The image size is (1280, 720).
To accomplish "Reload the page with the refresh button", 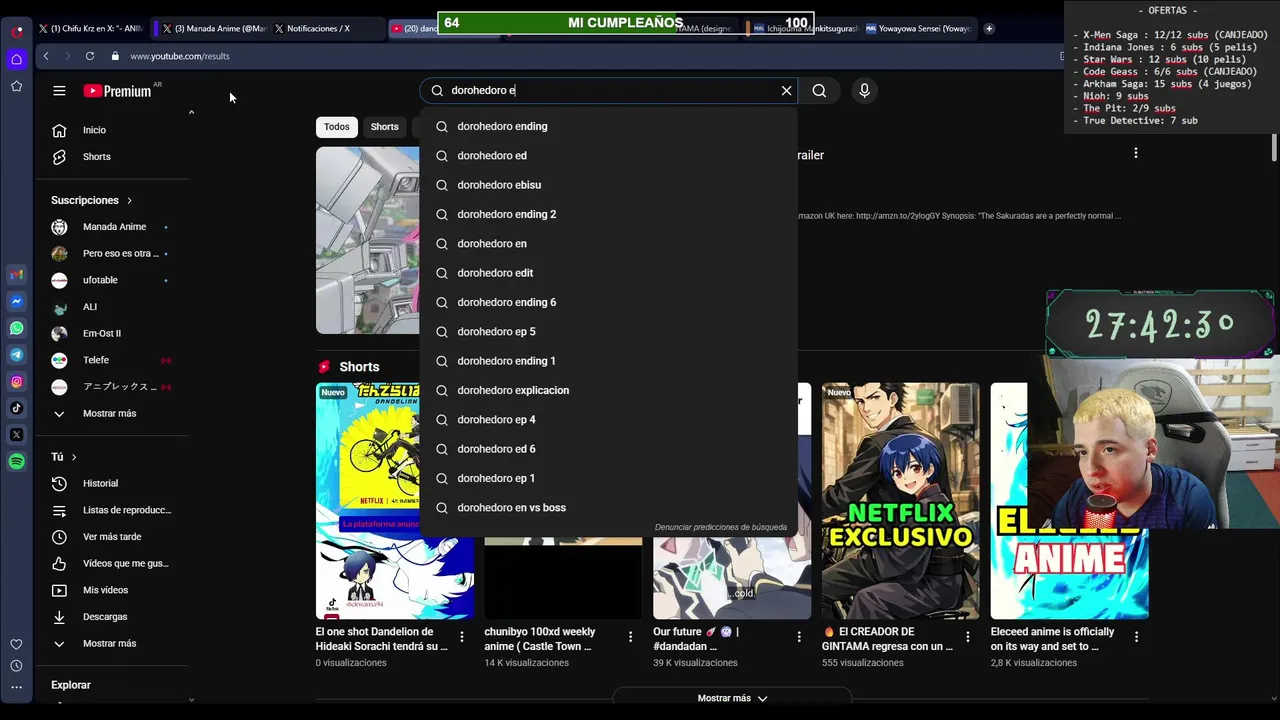I will click(x=90, y=56).
